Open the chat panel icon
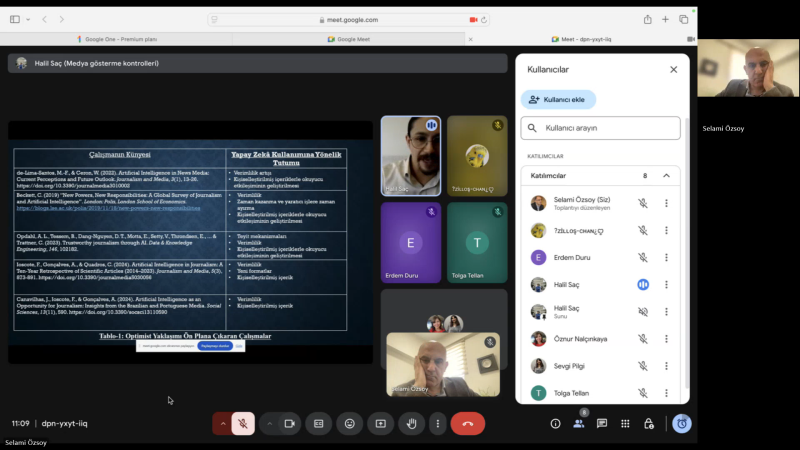This screenshot has width=800, height=450. coord(602,423)
